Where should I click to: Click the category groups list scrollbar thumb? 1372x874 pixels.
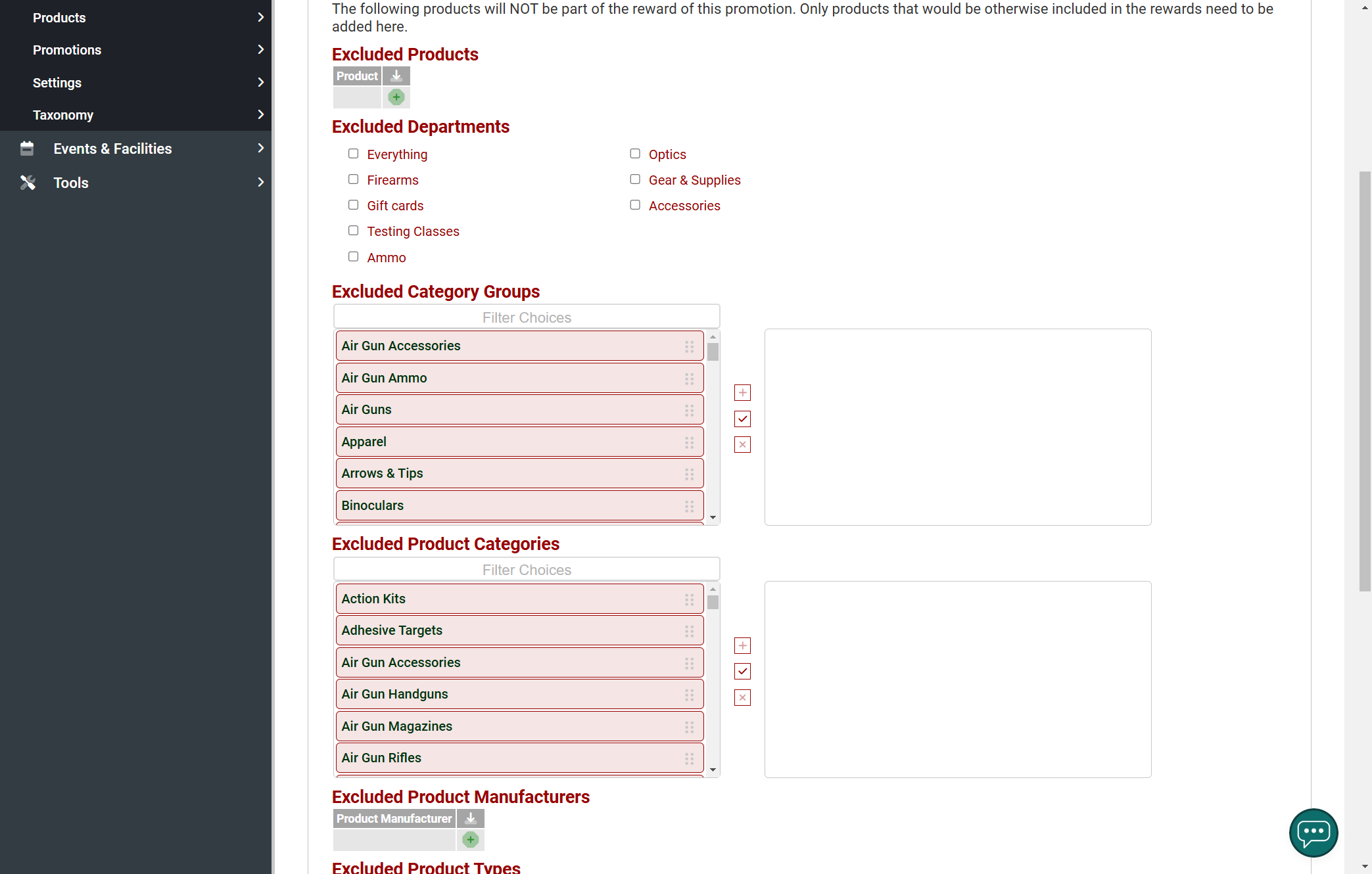pos(713,352)
